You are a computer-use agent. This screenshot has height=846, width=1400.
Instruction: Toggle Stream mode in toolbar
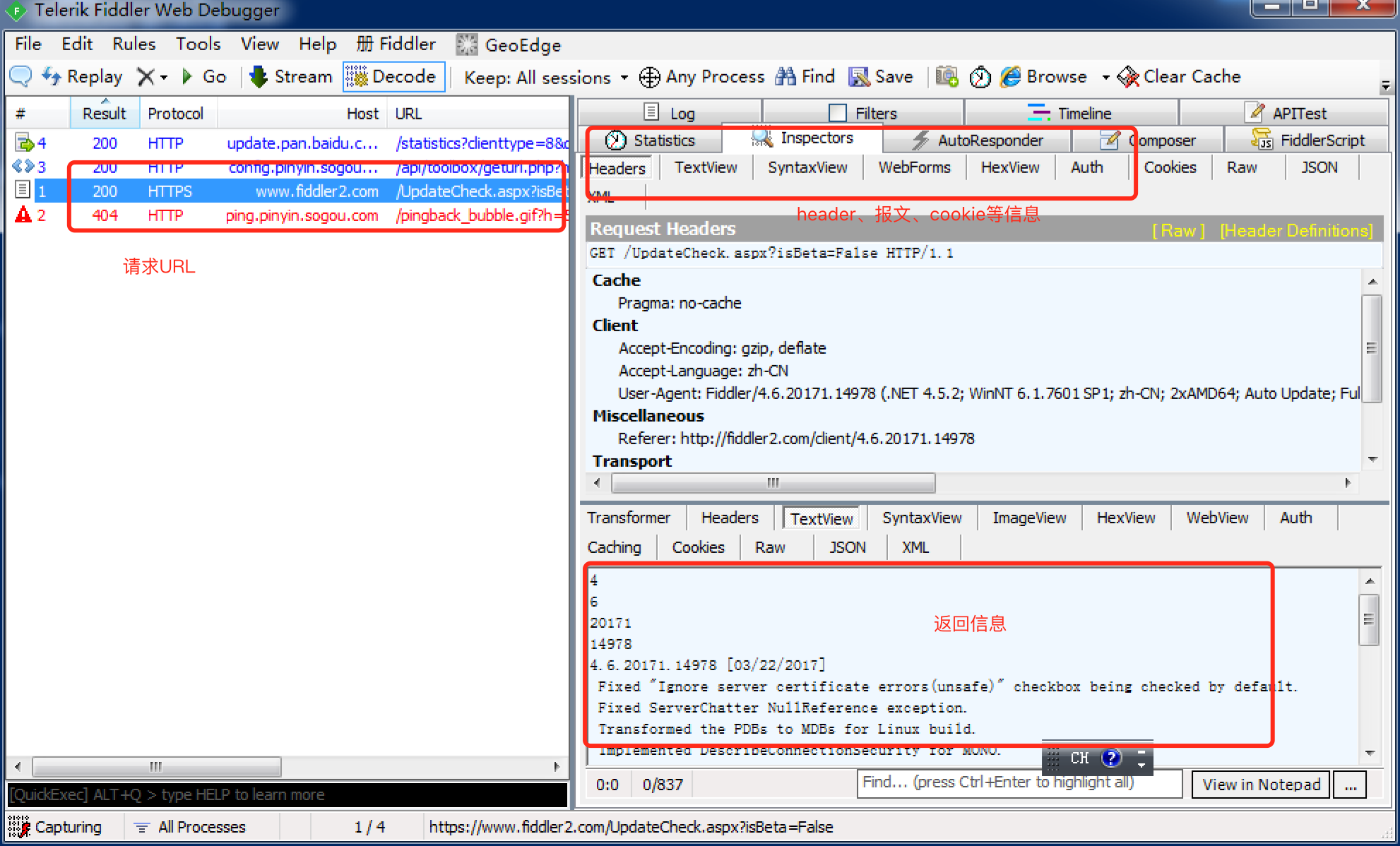coord(291,76)
